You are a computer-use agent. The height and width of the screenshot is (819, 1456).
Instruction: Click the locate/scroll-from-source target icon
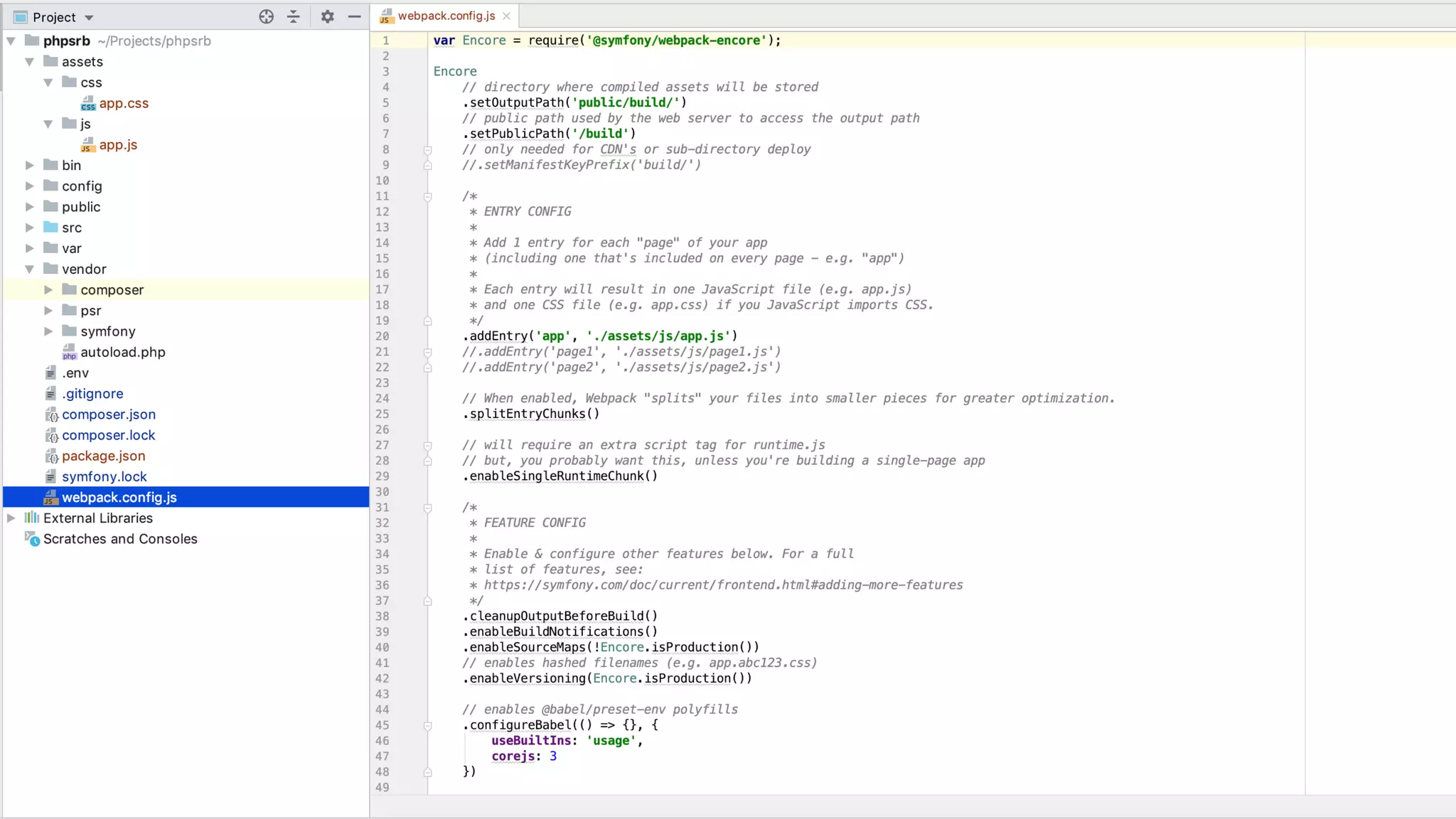click(x=266, y=17)
